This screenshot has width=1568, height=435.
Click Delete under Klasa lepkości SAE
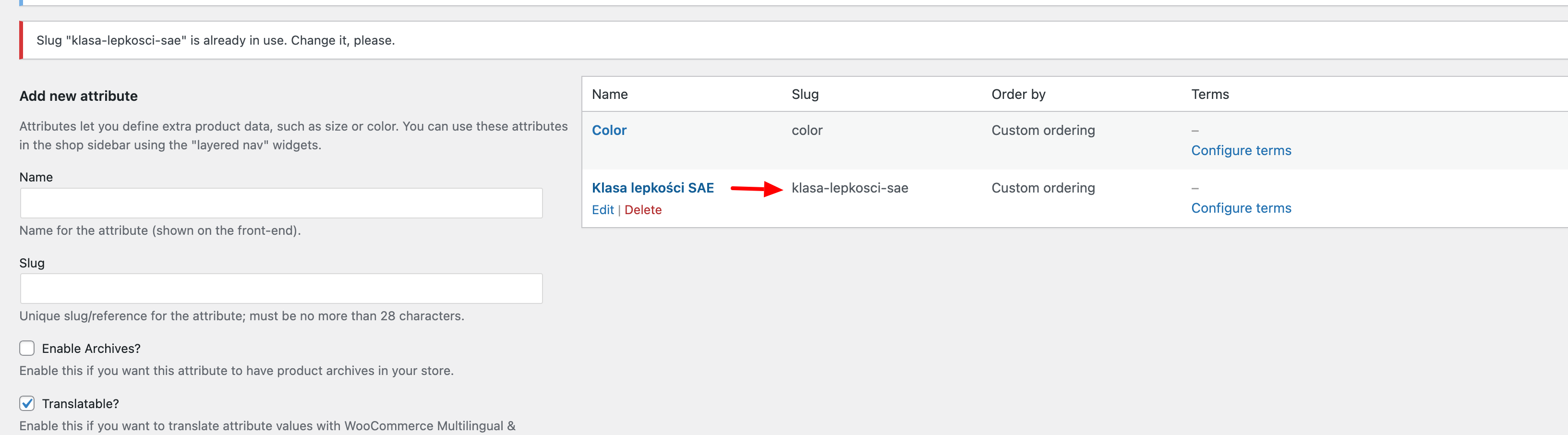(643, 210)
